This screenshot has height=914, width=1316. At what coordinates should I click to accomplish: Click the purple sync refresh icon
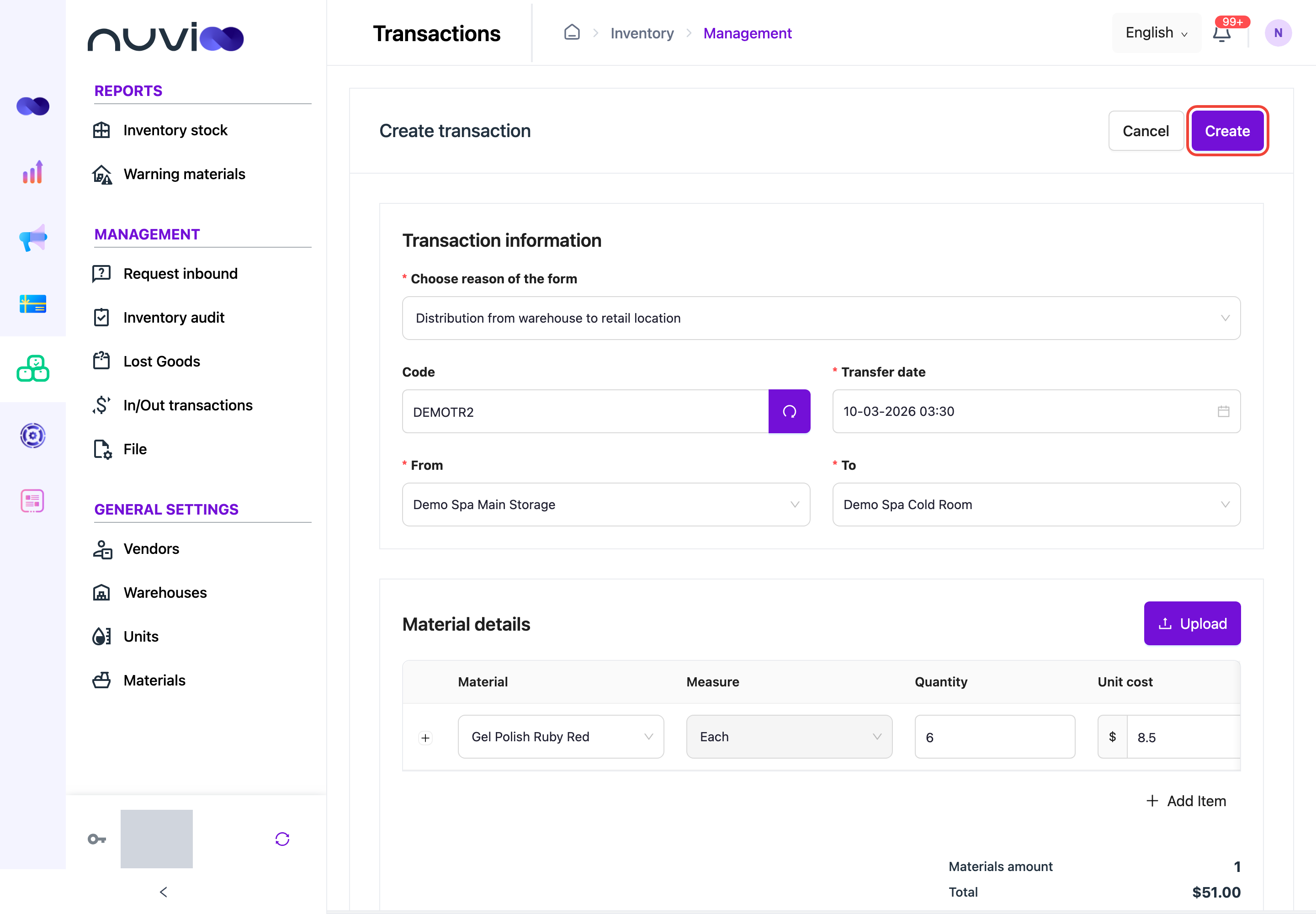point(282,839)
